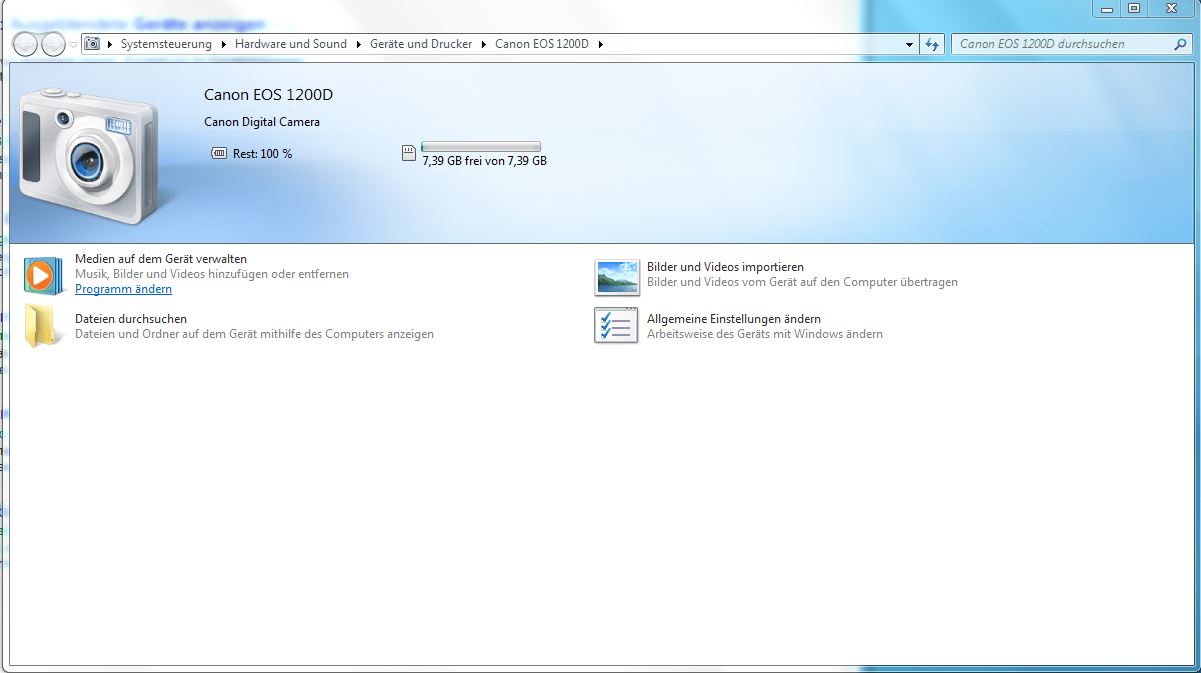Go to Hardware und Sound breadcrumb

[291, 44]
